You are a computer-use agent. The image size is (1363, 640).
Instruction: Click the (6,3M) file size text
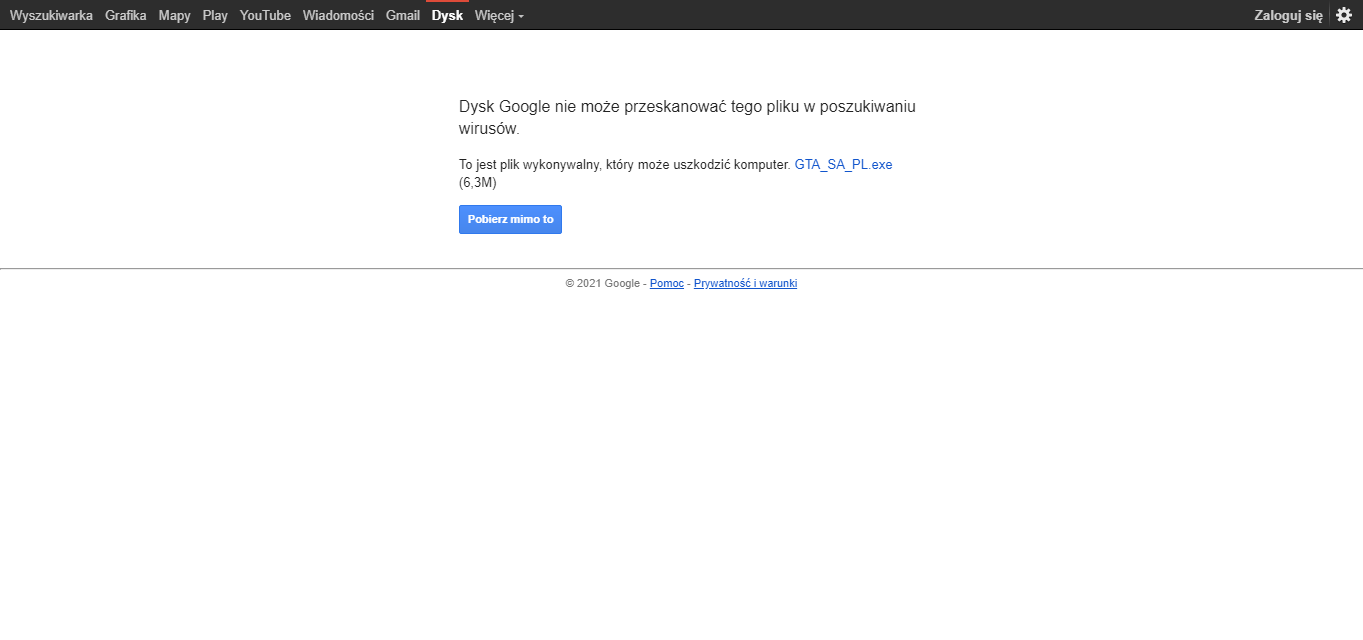click(478, 183)
